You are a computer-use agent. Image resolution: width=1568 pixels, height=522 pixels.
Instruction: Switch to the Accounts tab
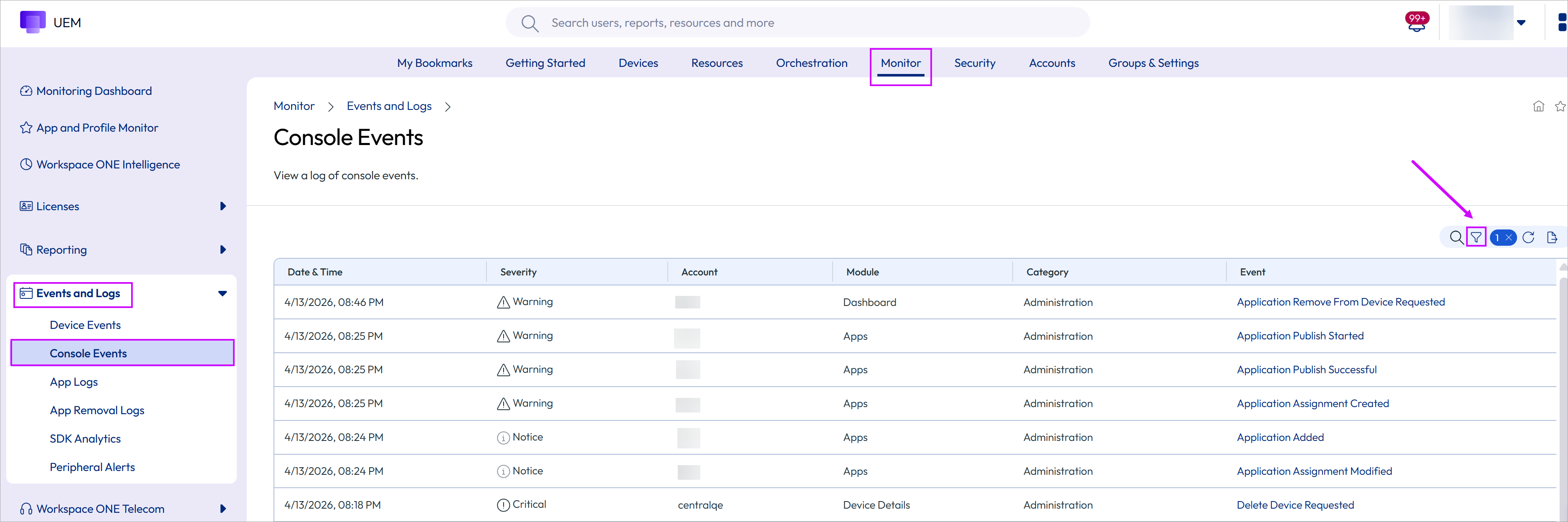[1052, 64]
